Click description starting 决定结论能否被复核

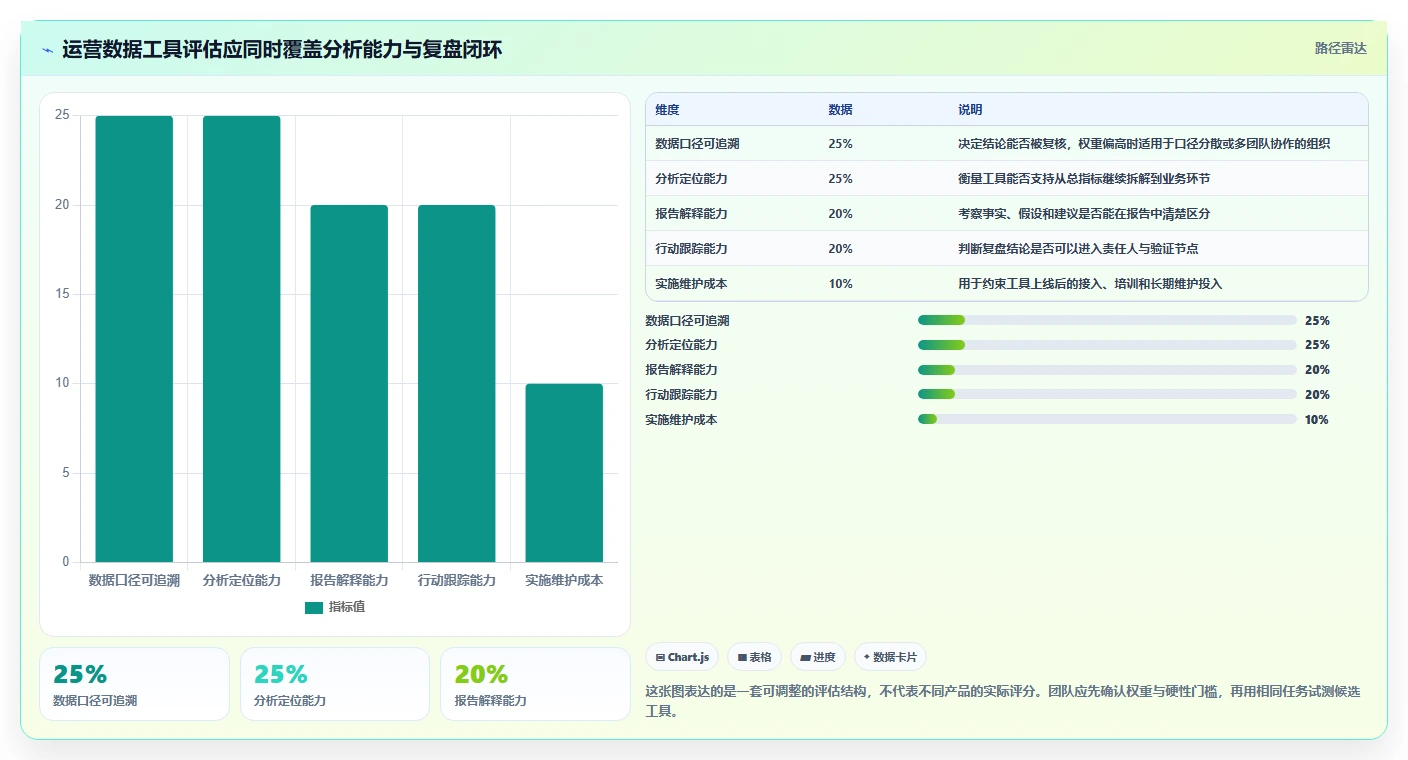[1144, 144]
